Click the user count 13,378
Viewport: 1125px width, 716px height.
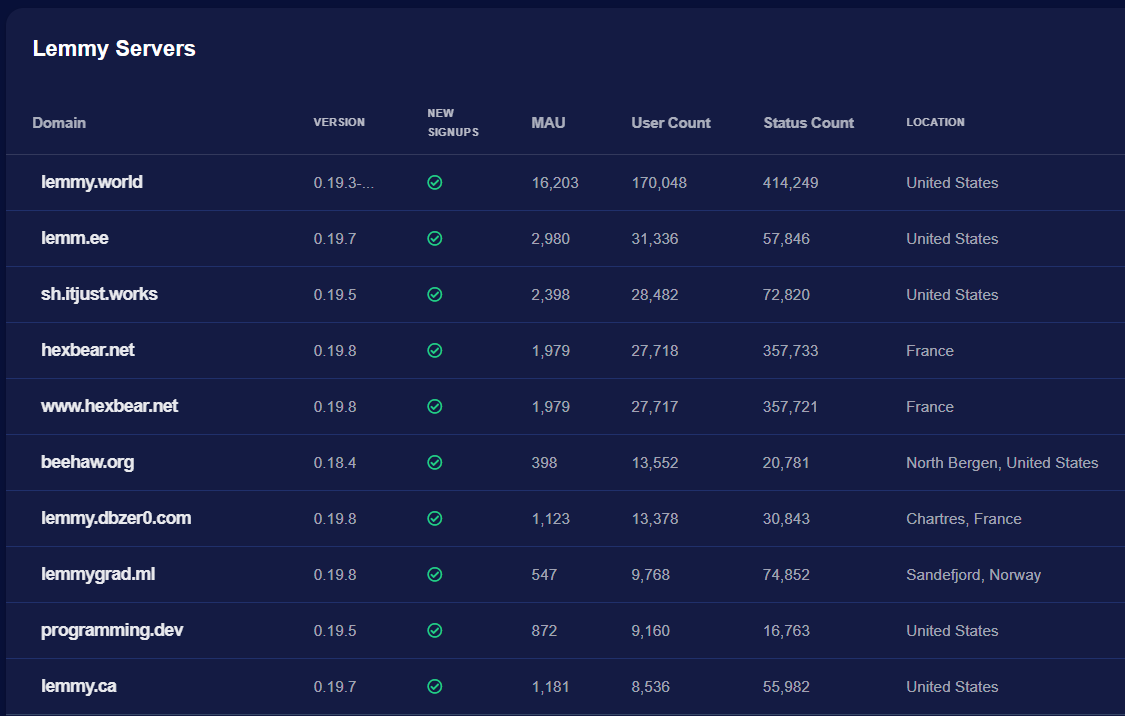click(654, 519)
